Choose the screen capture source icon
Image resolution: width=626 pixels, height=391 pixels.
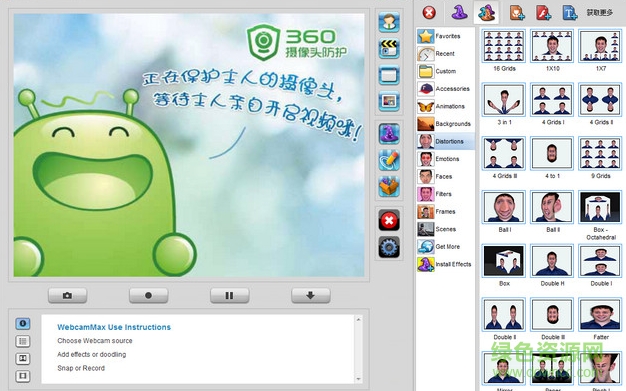389,75
